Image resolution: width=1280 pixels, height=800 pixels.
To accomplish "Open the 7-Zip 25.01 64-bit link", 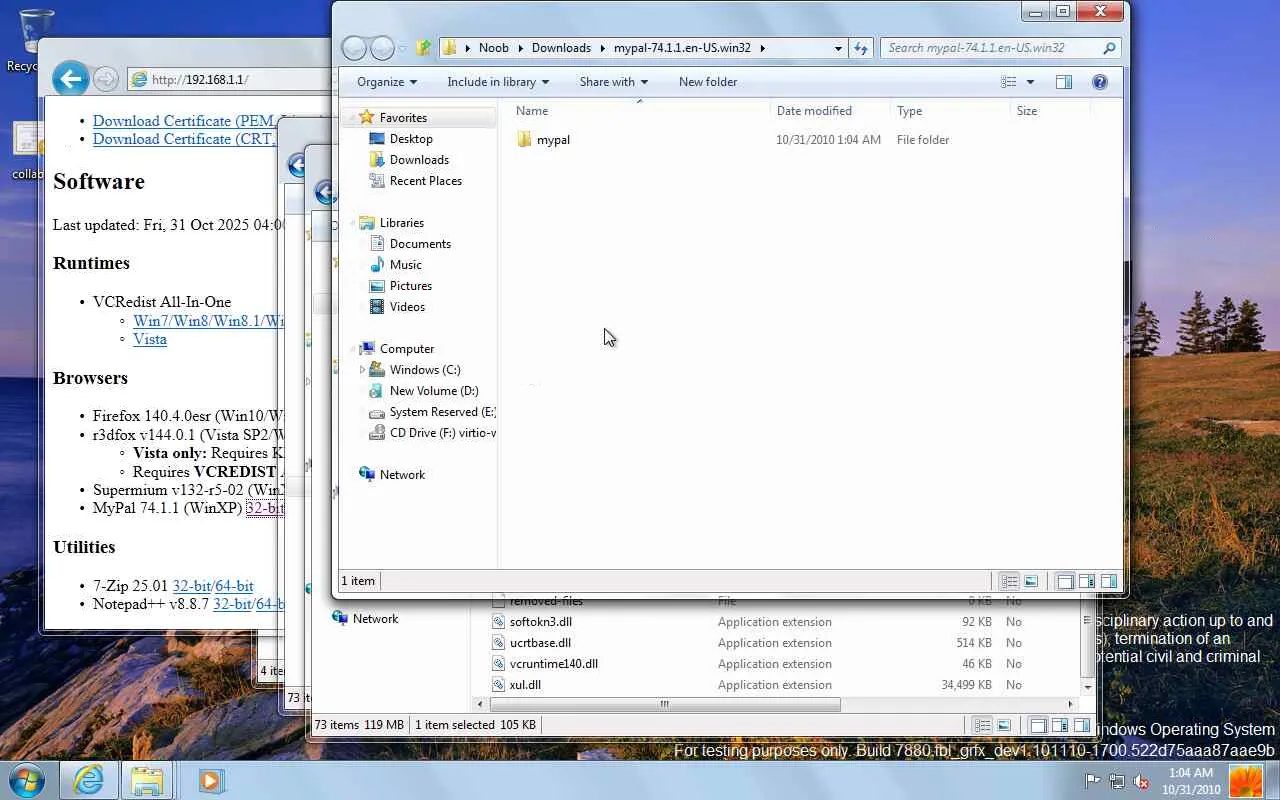I will click(x=236, y=586).
